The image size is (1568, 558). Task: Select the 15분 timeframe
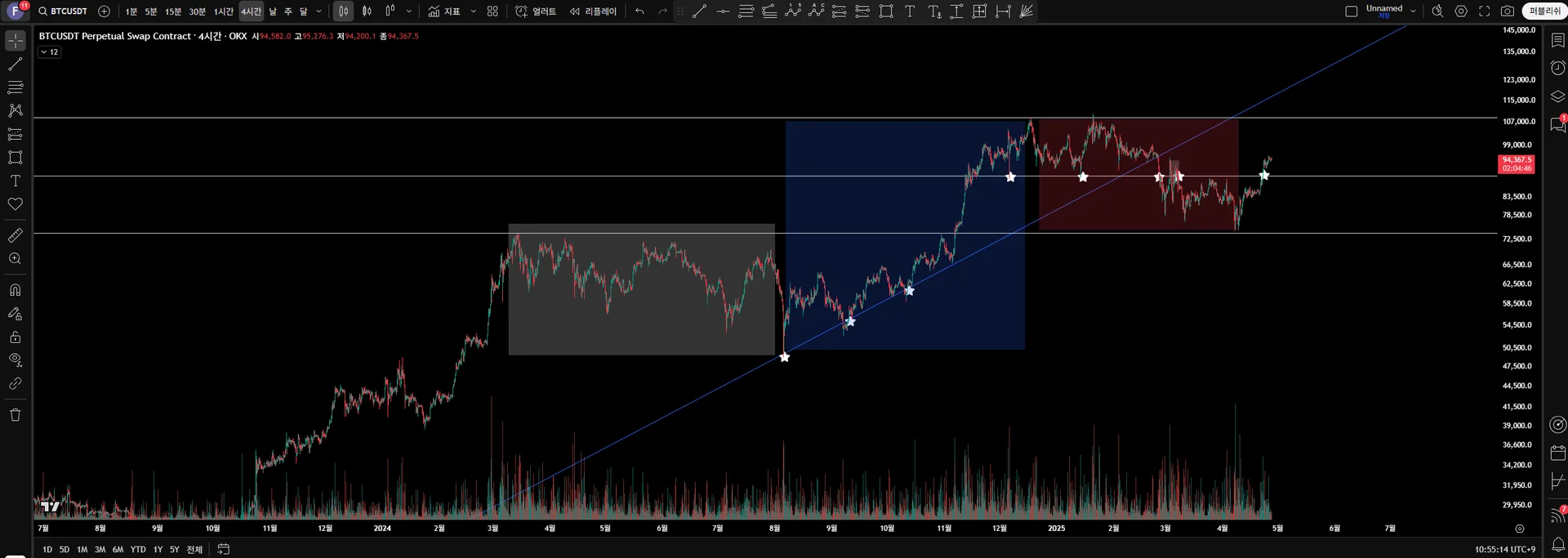coord(173,11)
